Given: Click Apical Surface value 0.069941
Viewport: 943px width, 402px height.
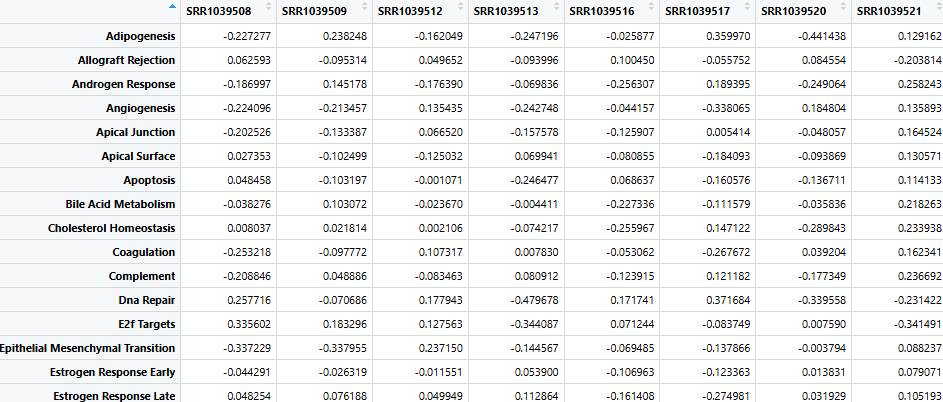Looking at the screenshot, I should 536,156.
